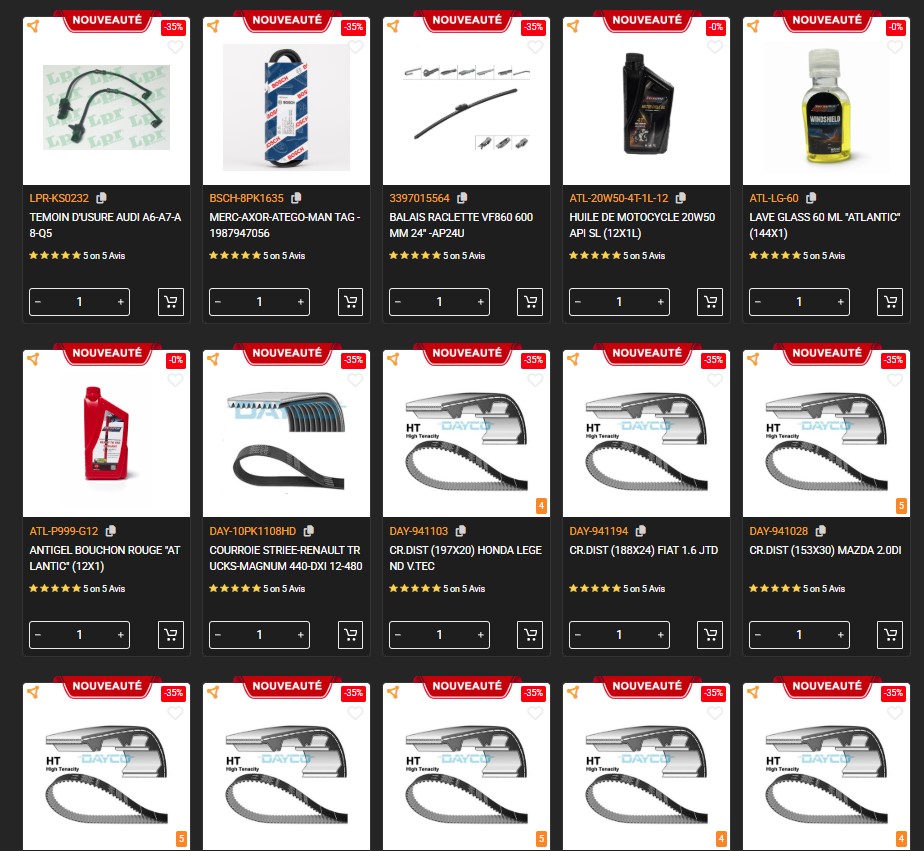
Task: Open TEMOIN D'USURE AUDI A6-A7-A8-Q5 title
Action: pos(105,225)
